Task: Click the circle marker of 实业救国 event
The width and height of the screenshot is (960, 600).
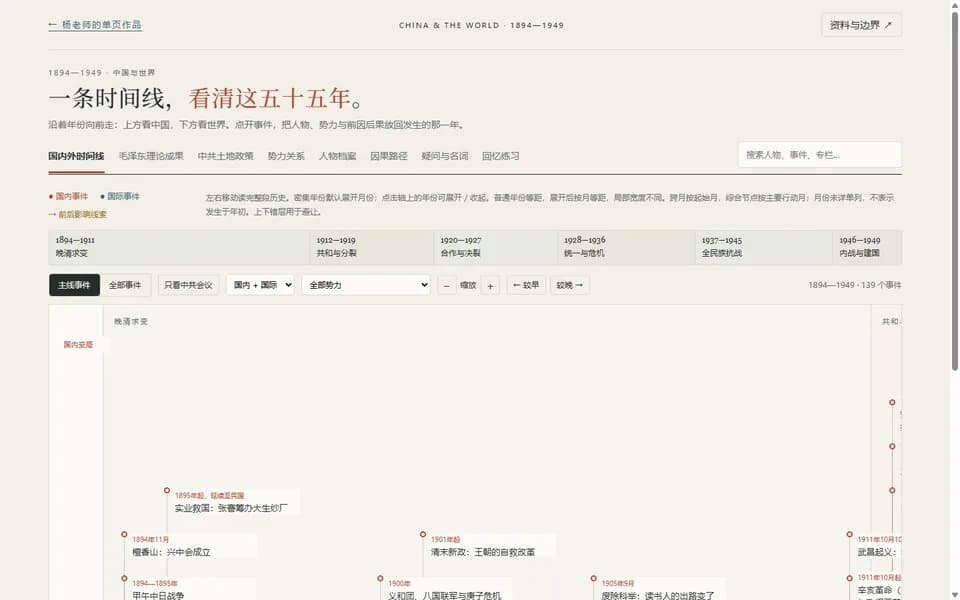Action: coord(167,490)
